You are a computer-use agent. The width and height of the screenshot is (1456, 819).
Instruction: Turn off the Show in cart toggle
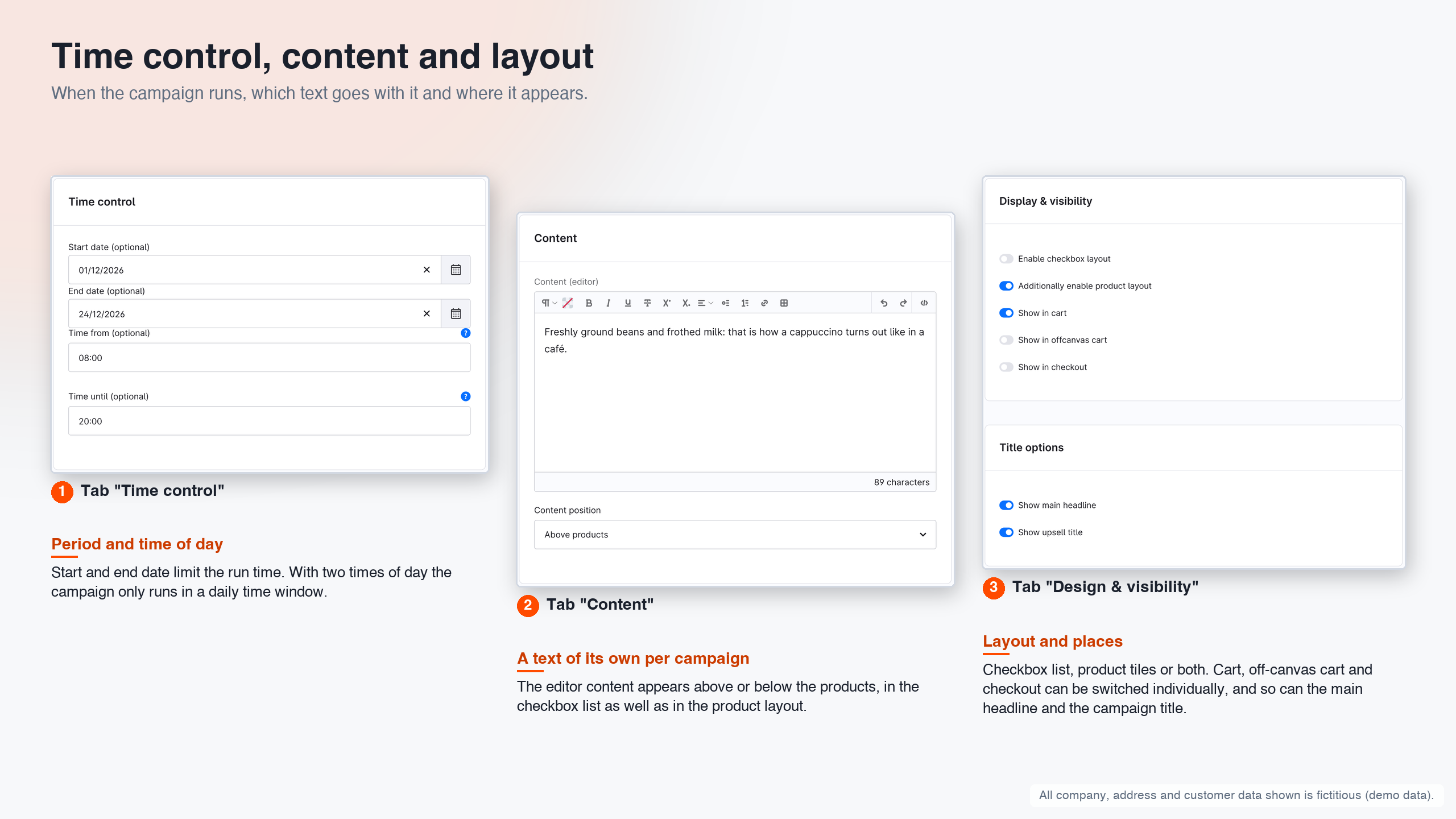click(1006, 313)
